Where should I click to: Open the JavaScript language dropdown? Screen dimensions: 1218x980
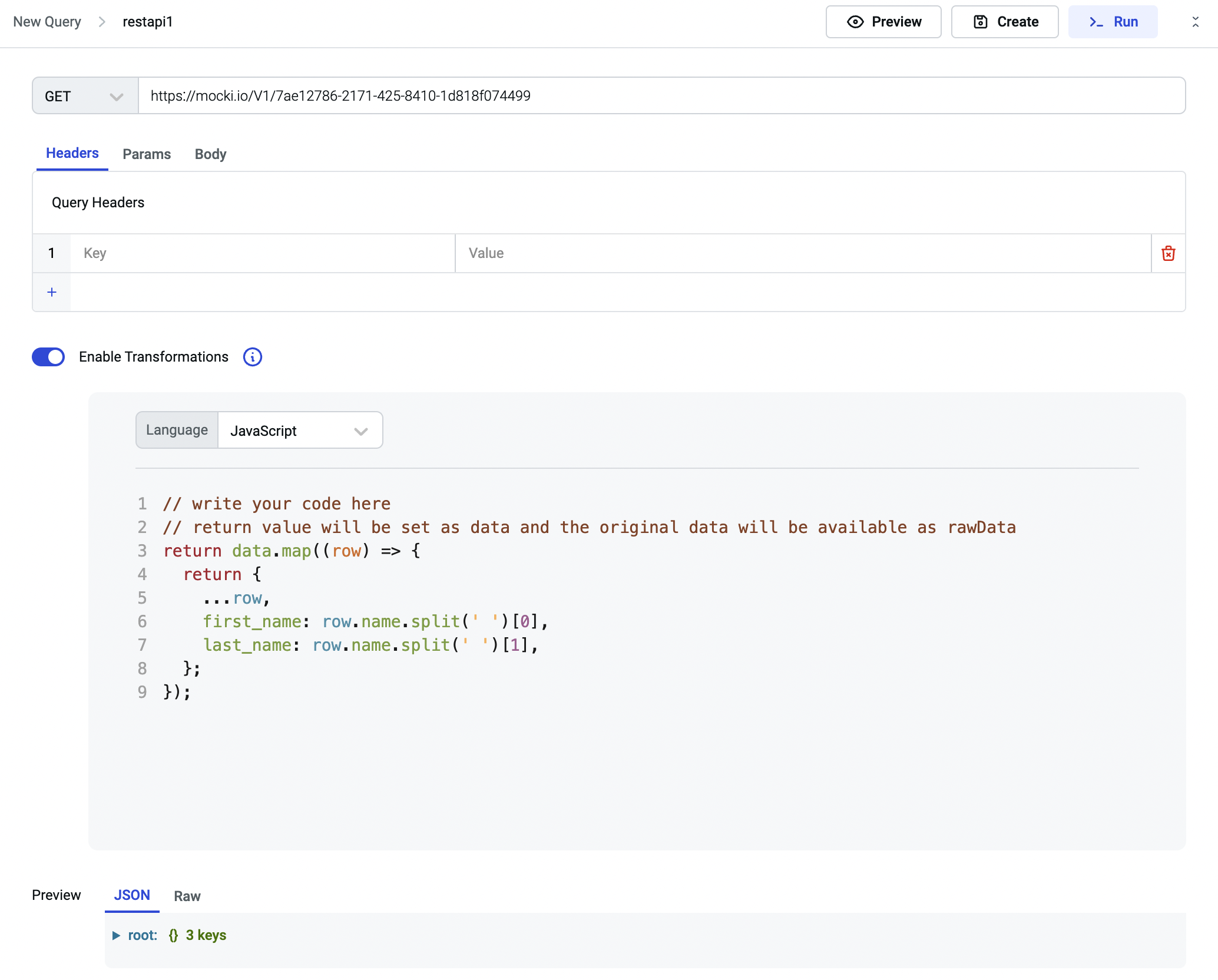point(300,431)
